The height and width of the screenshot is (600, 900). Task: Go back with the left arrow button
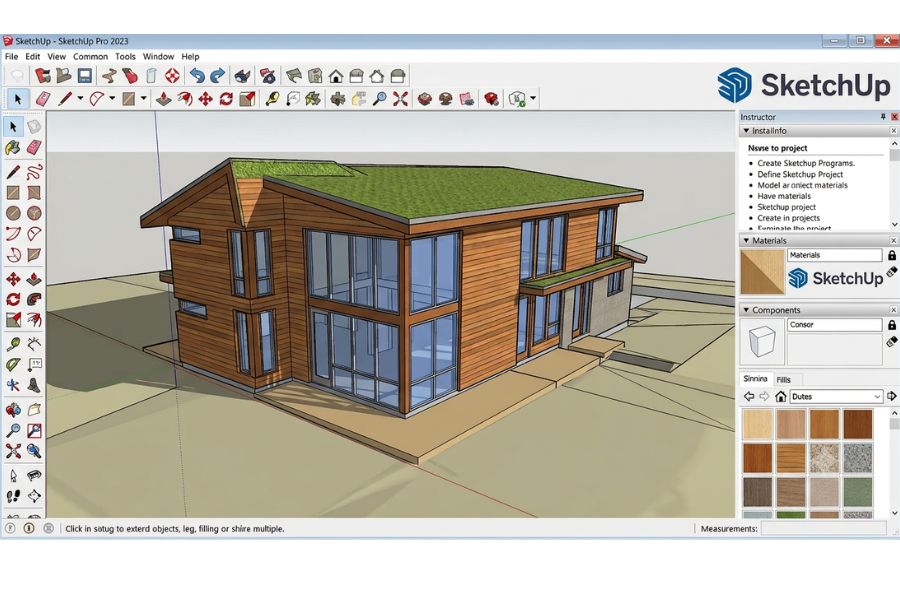click(748, 396)
